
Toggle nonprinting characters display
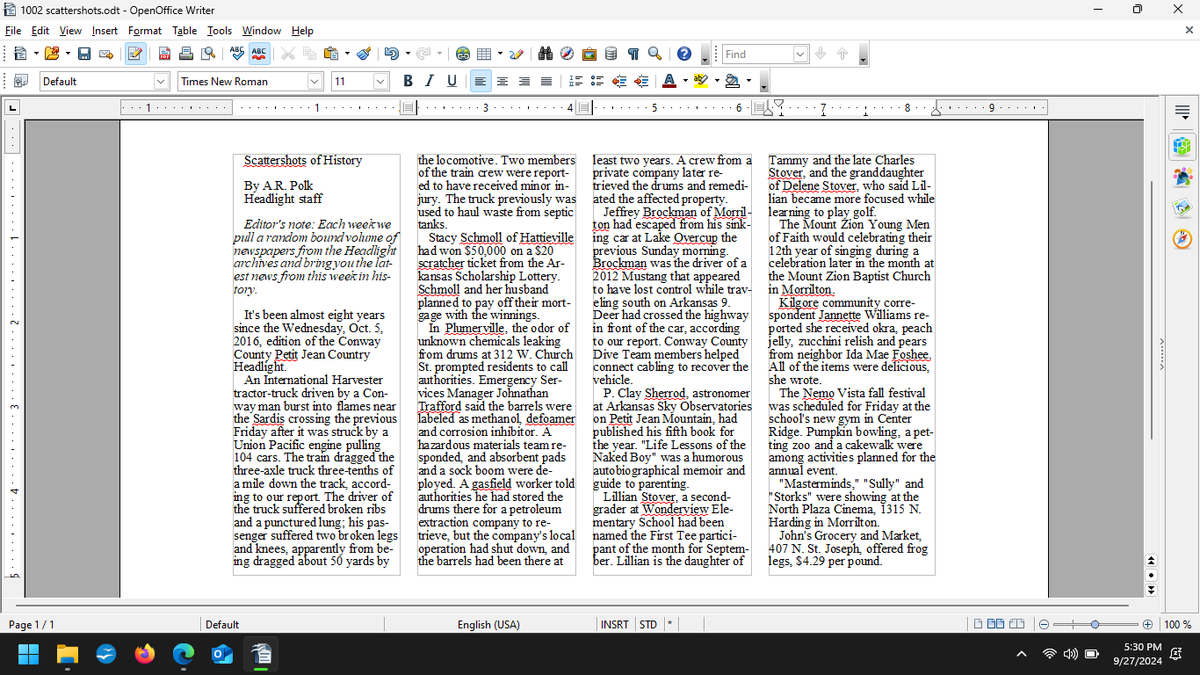[x=633, y=55]
